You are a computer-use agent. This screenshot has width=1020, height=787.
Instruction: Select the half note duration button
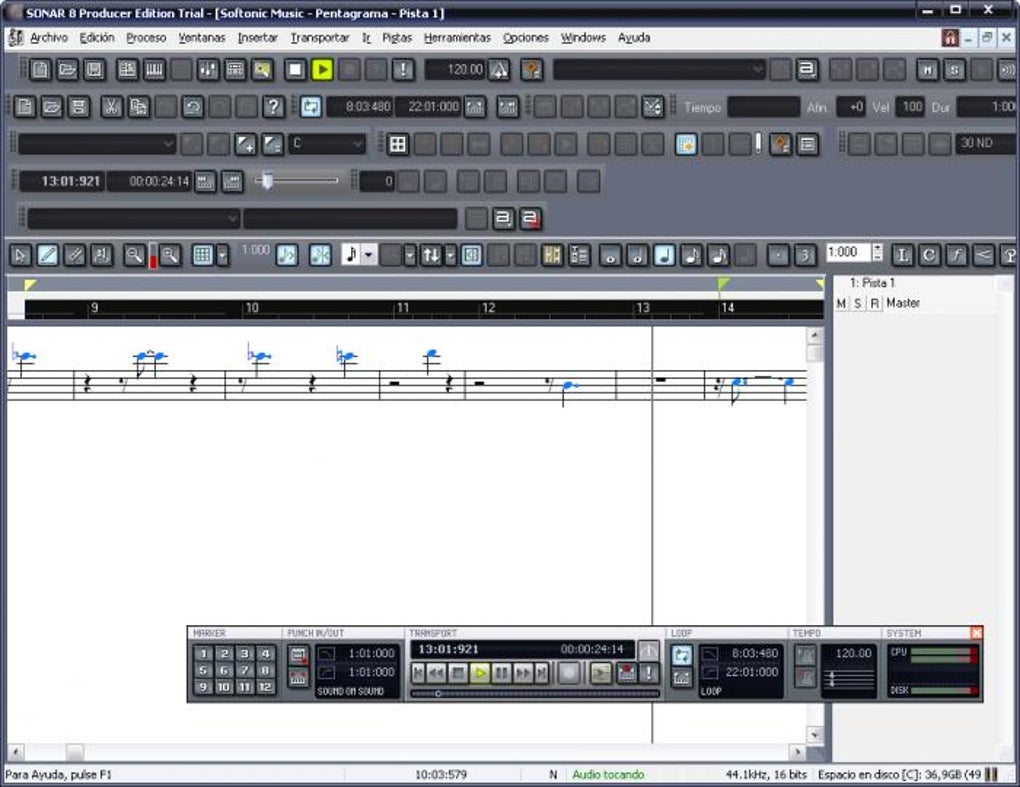[x=637, y=255]
